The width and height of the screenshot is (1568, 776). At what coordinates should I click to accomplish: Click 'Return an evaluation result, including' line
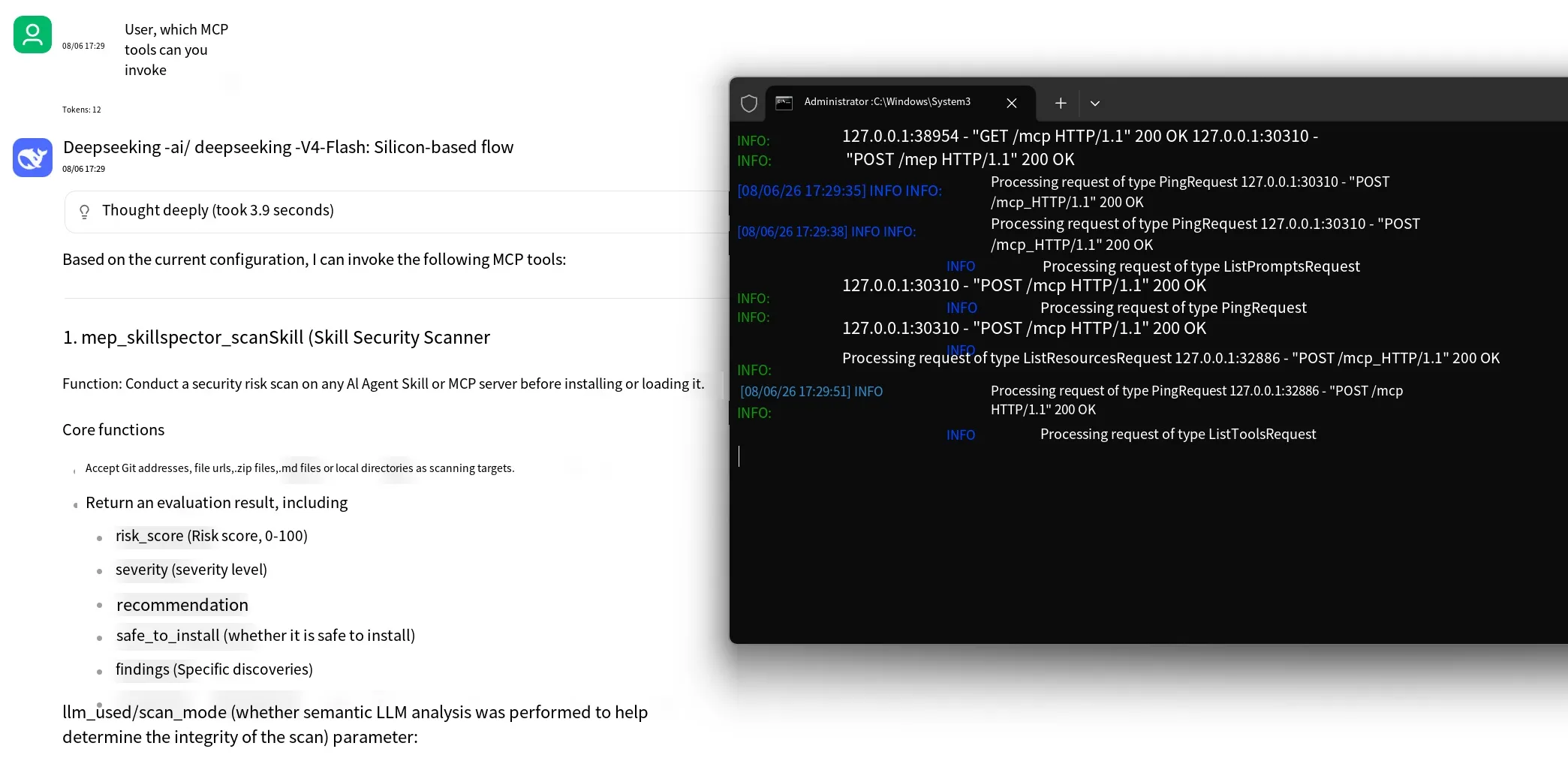[x=217, y=503]
